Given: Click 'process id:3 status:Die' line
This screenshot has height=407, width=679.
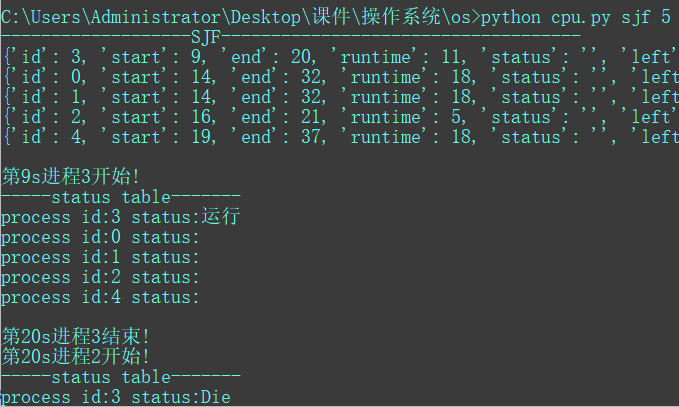Looking at the screenshot, I should click(x=116, y=397).
